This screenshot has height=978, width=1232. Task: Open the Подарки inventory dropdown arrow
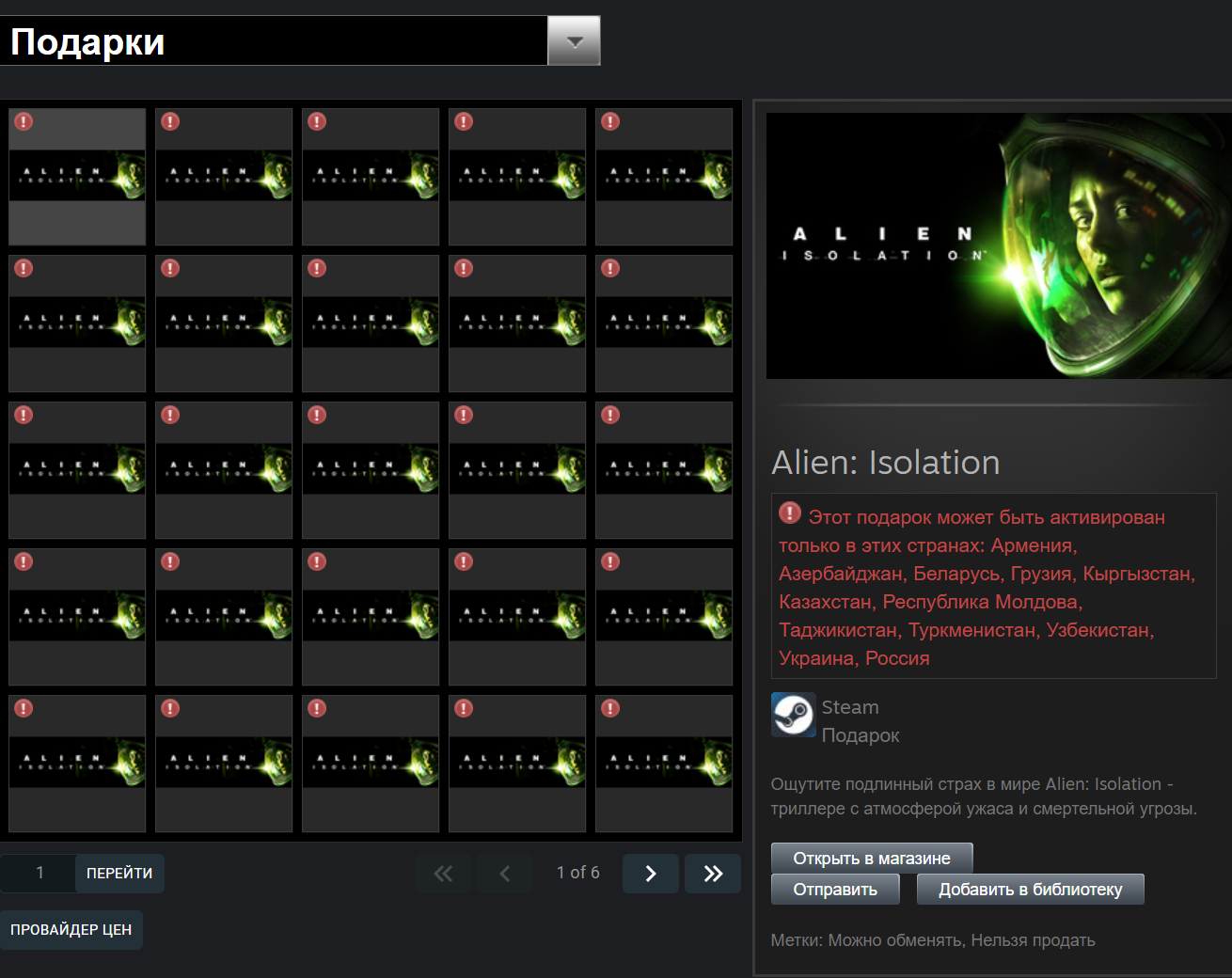click(574, 41)
